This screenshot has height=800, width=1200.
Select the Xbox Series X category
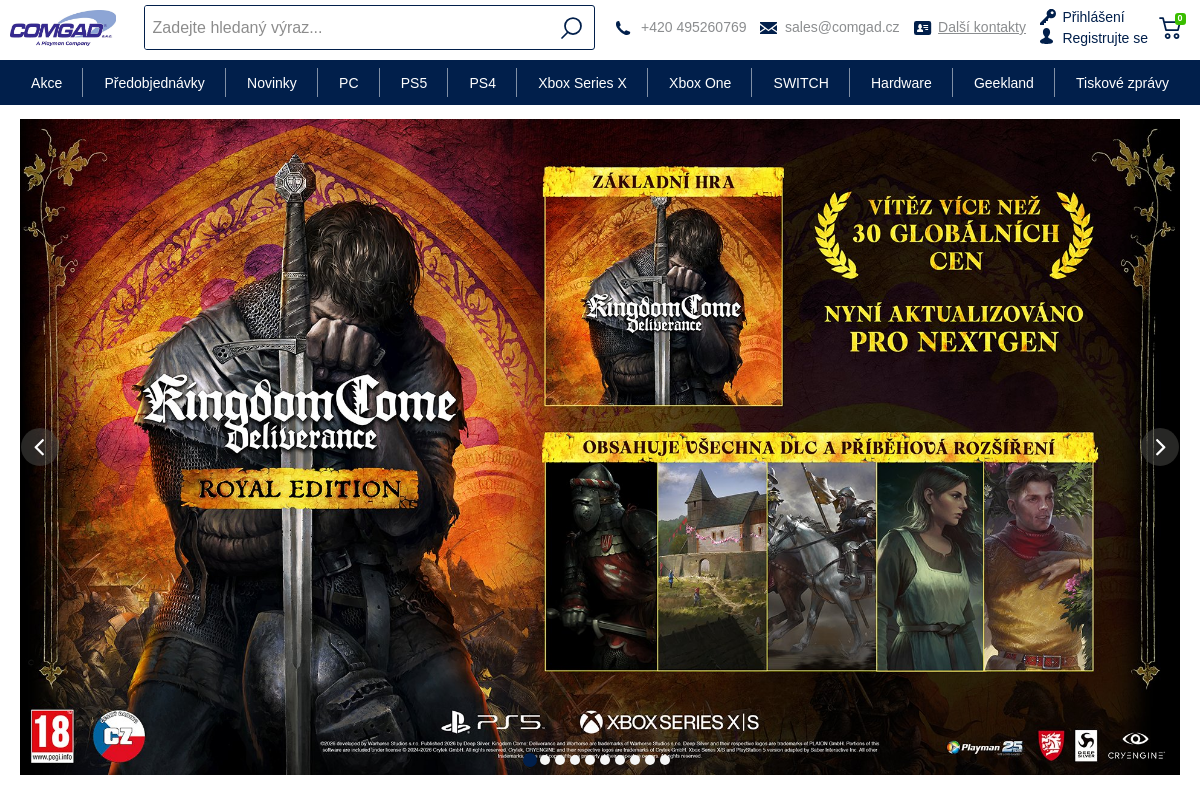[582, 83]
